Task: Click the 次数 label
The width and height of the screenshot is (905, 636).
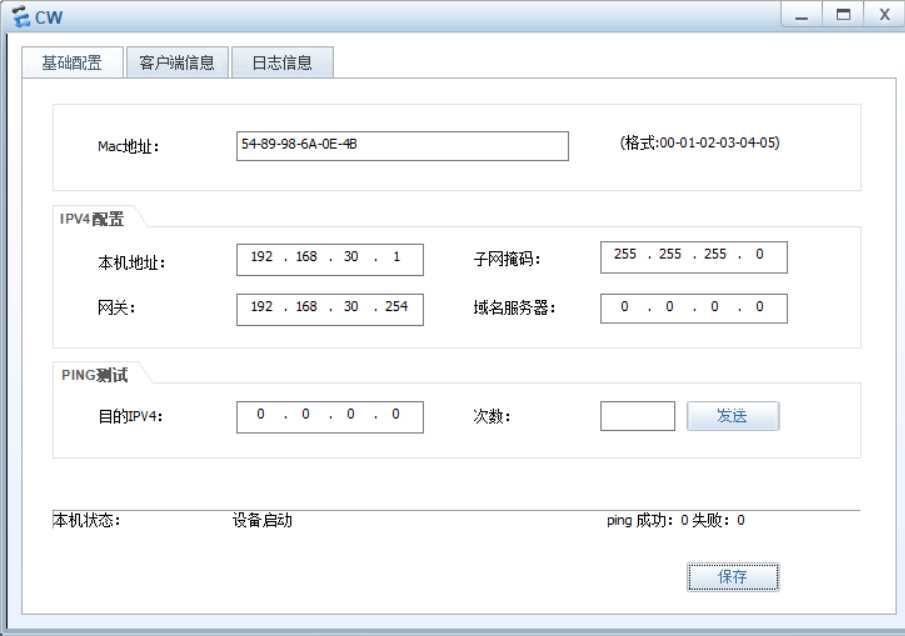Action: [x=492, y=416]
